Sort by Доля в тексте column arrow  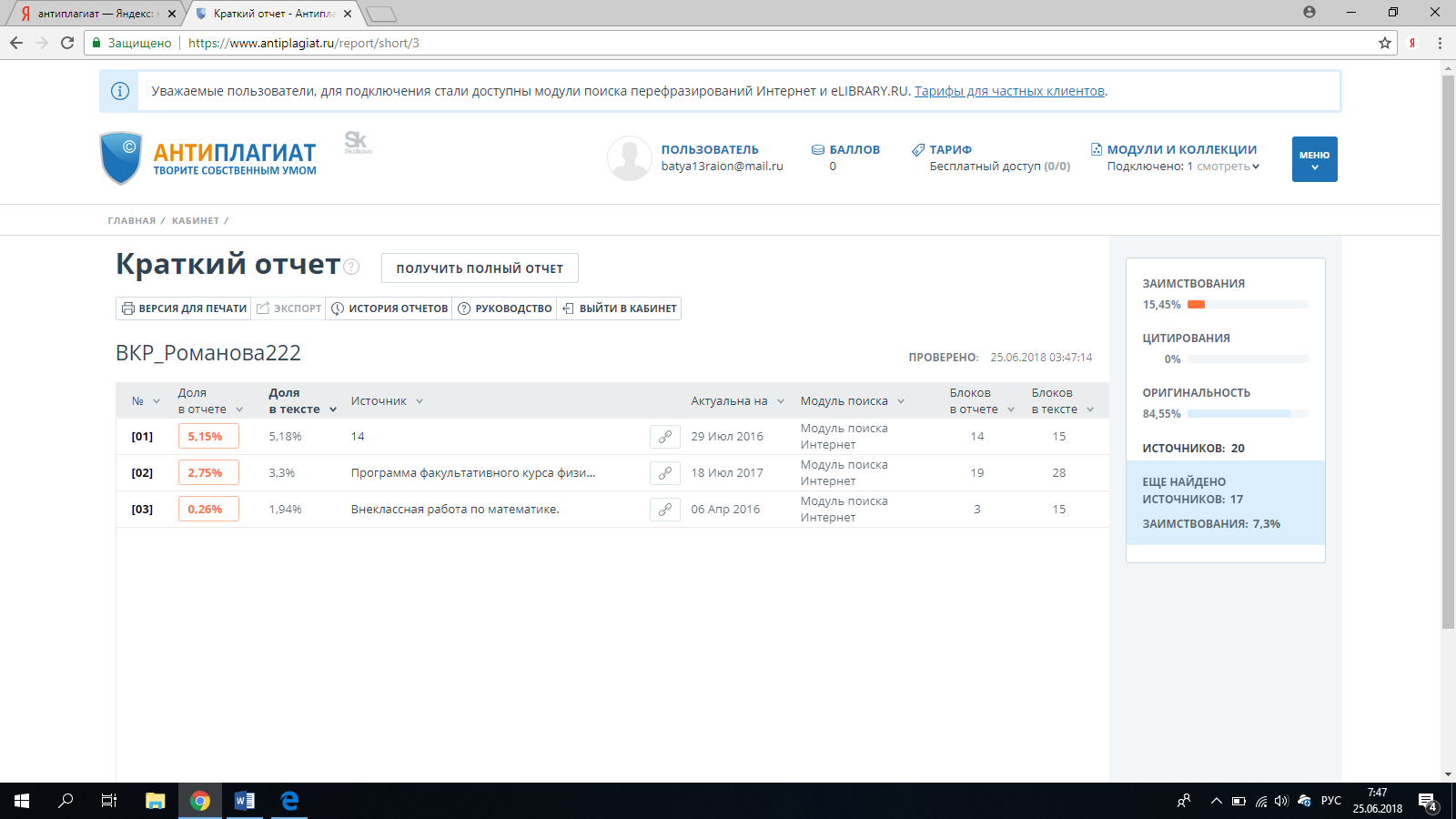pos(333,409)
